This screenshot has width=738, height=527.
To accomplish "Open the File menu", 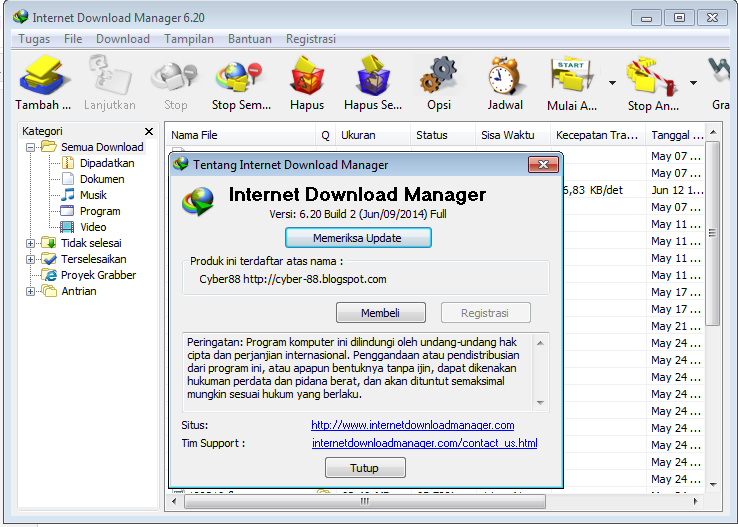I will click(73, 39).
